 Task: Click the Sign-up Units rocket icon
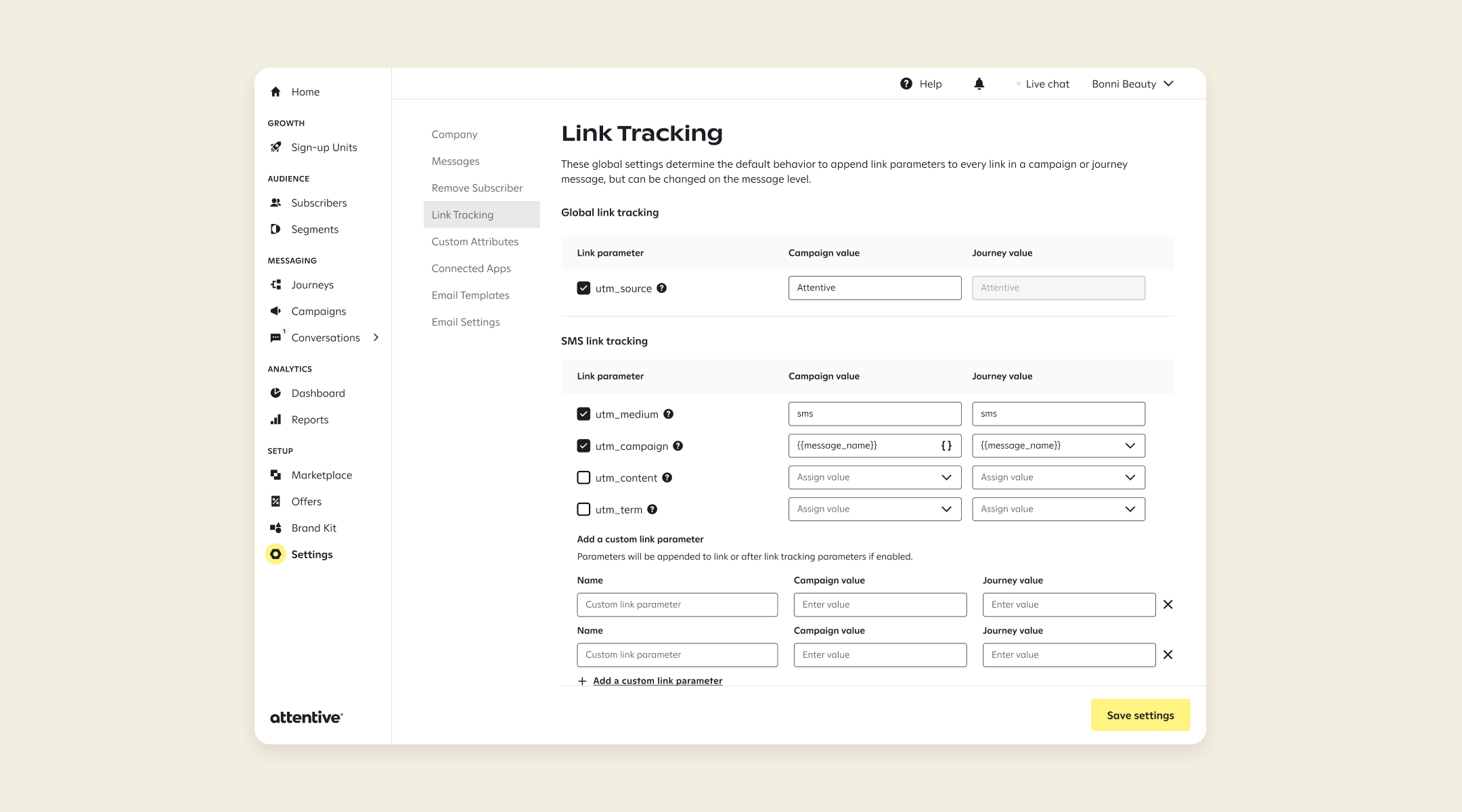click(x=275, y=148)
